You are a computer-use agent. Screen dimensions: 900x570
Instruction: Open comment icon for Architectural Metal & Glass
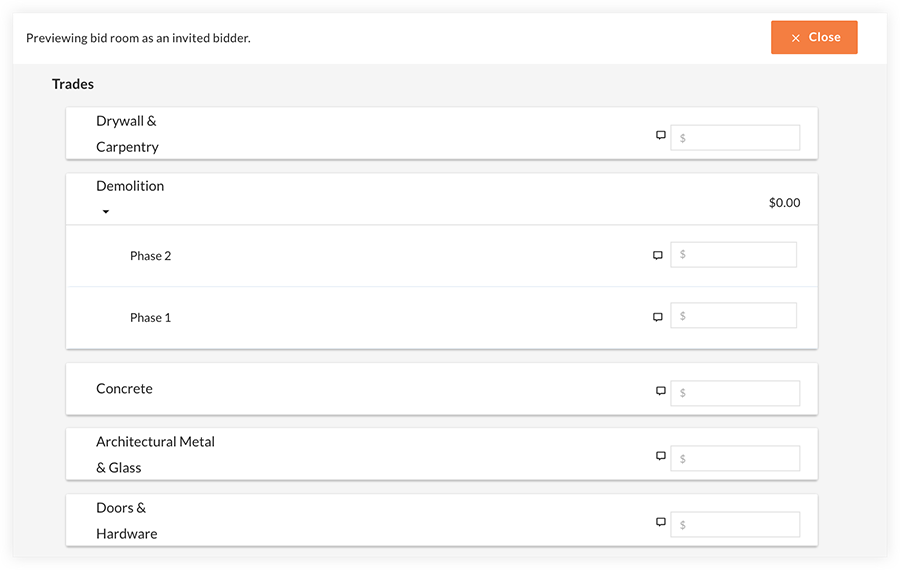point(661,456)
